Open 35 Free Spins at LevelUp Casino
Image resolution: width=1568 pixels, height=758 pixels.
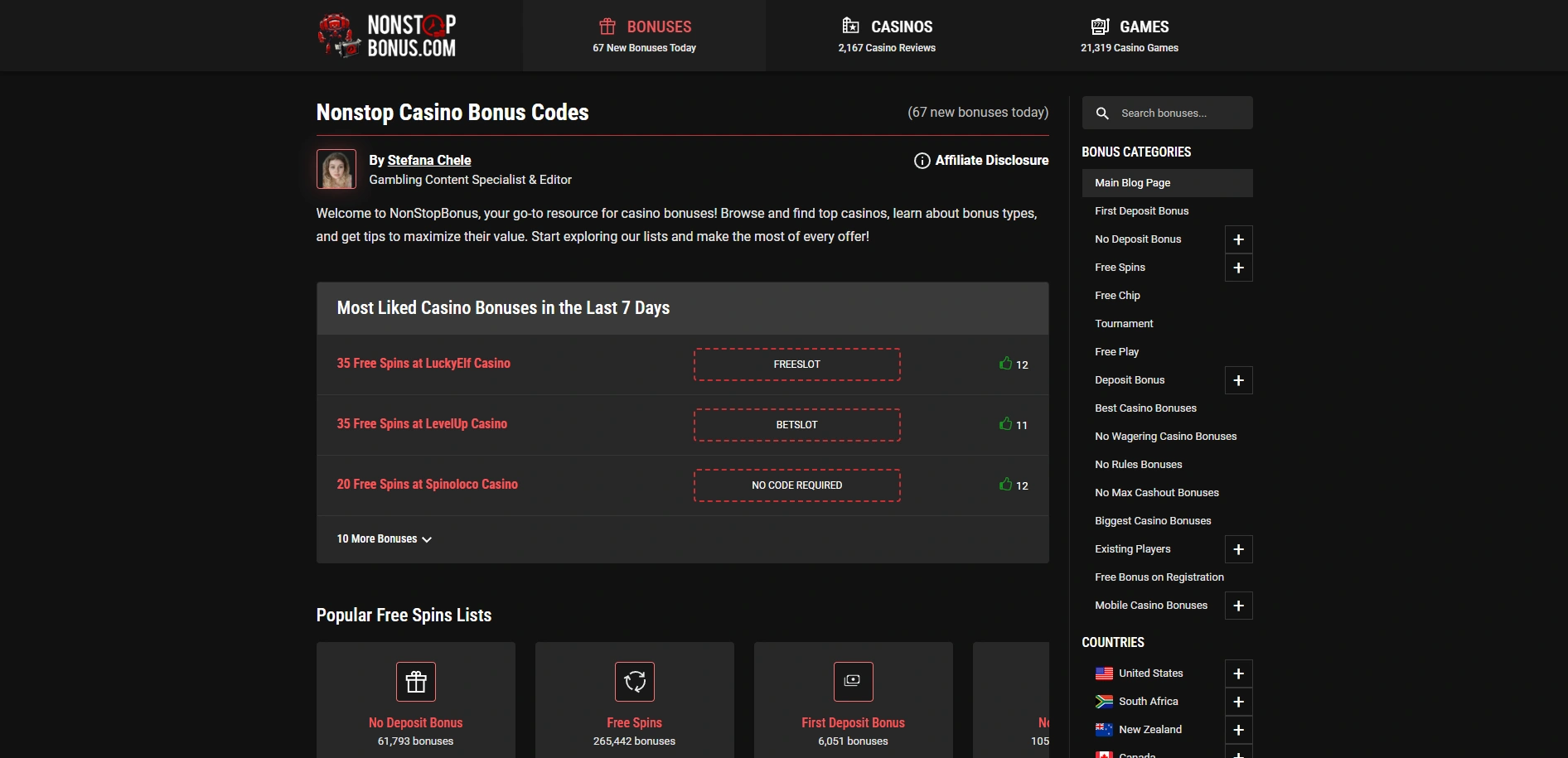(422, 424)
